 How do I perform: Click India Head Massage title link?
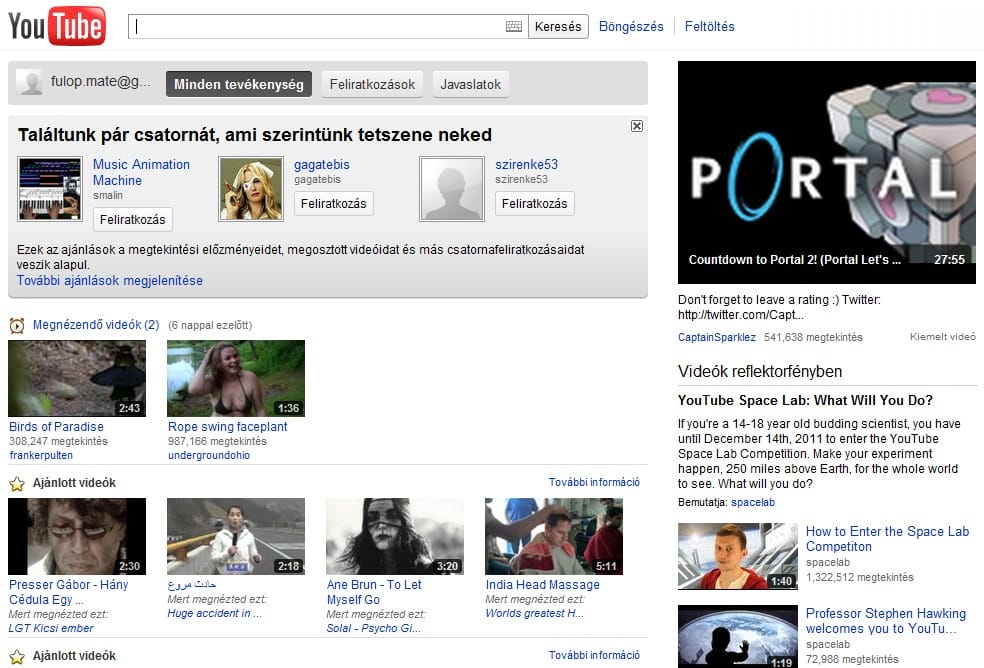(542, 584)
